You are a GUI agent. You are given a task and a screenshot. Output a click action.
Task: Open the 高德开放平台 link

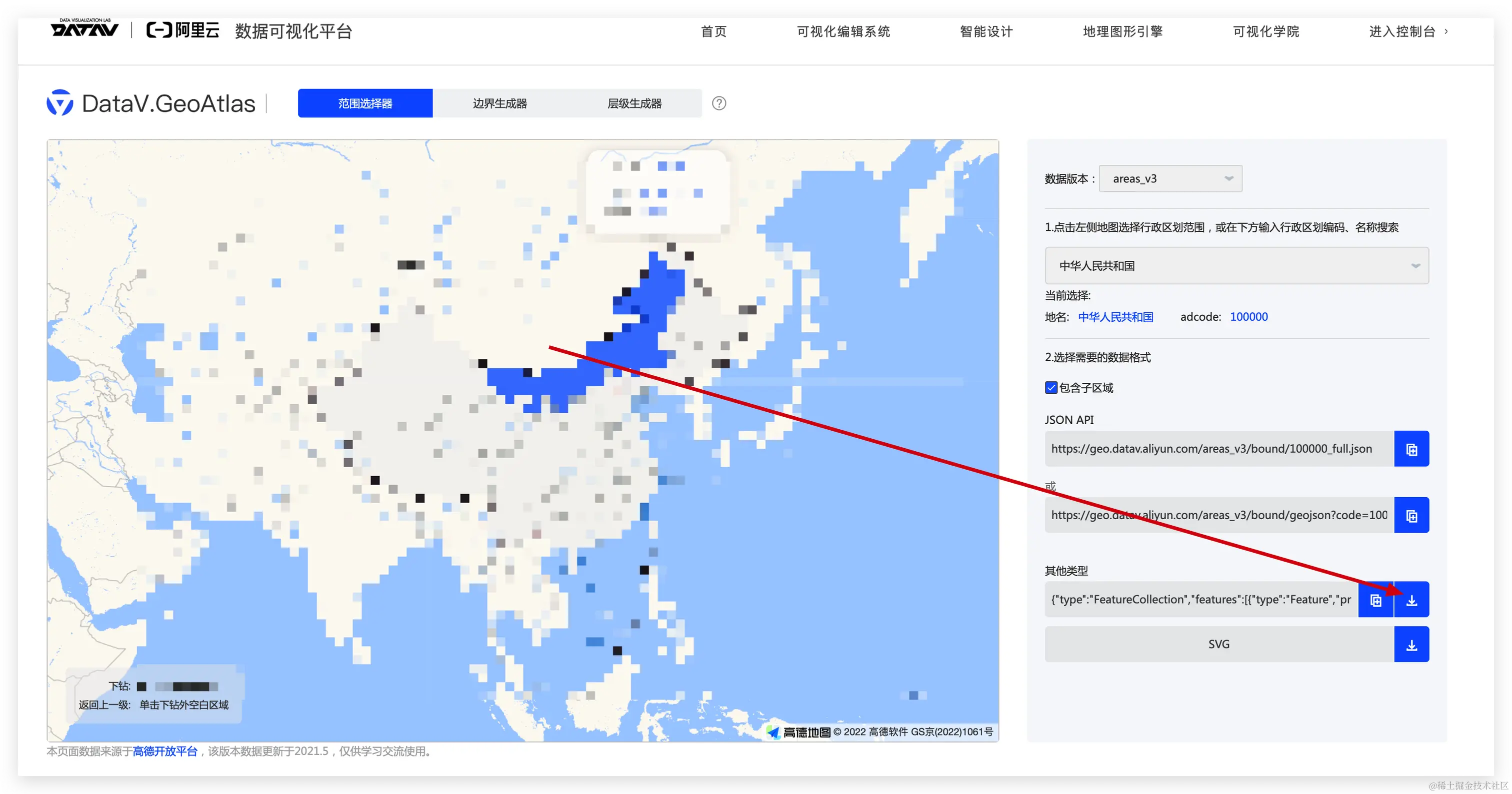[165, 751]
